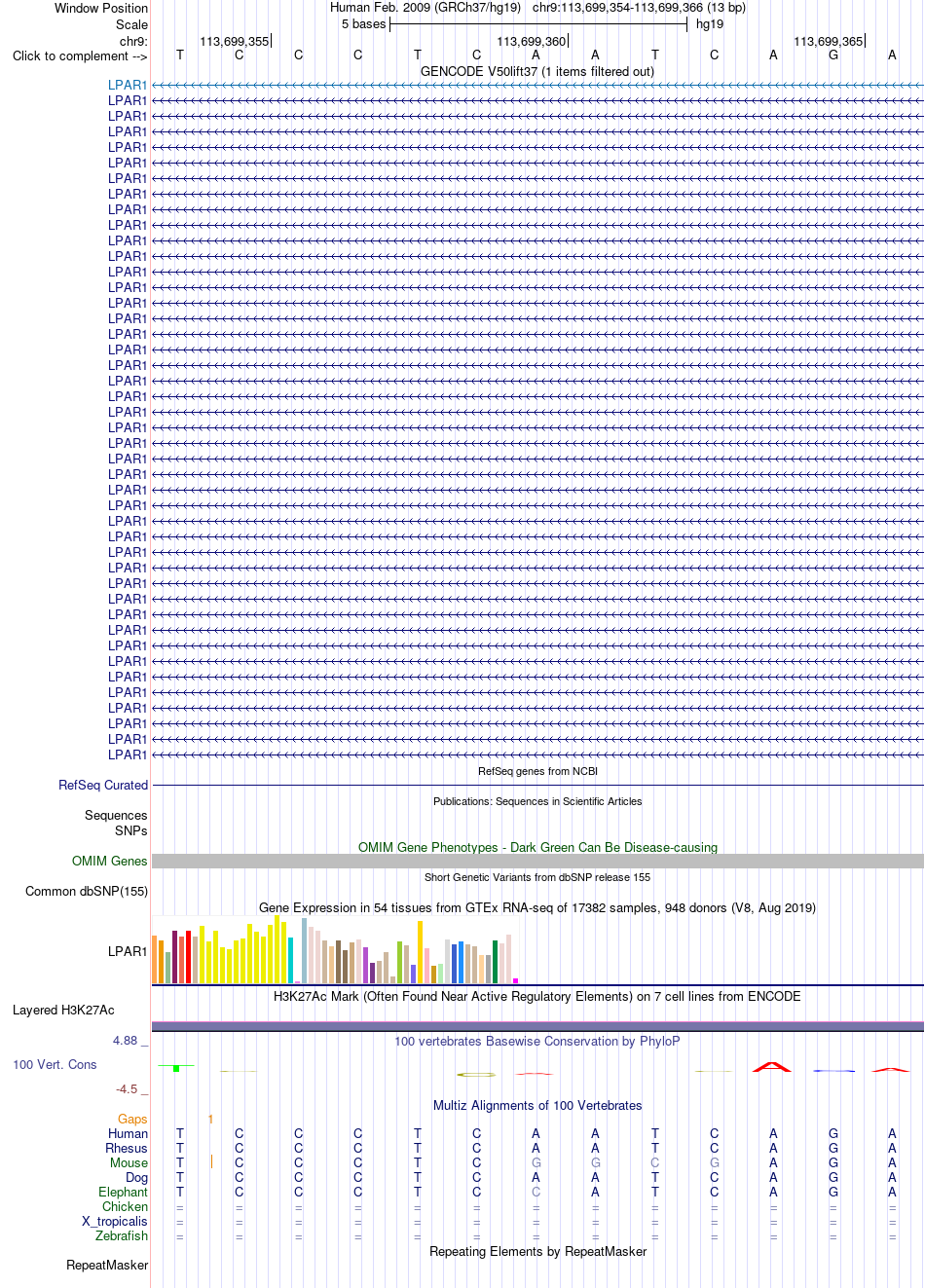Click the Chicken alignment row label
Viewport: 925px width, 1288px height.
[126, 1206]
